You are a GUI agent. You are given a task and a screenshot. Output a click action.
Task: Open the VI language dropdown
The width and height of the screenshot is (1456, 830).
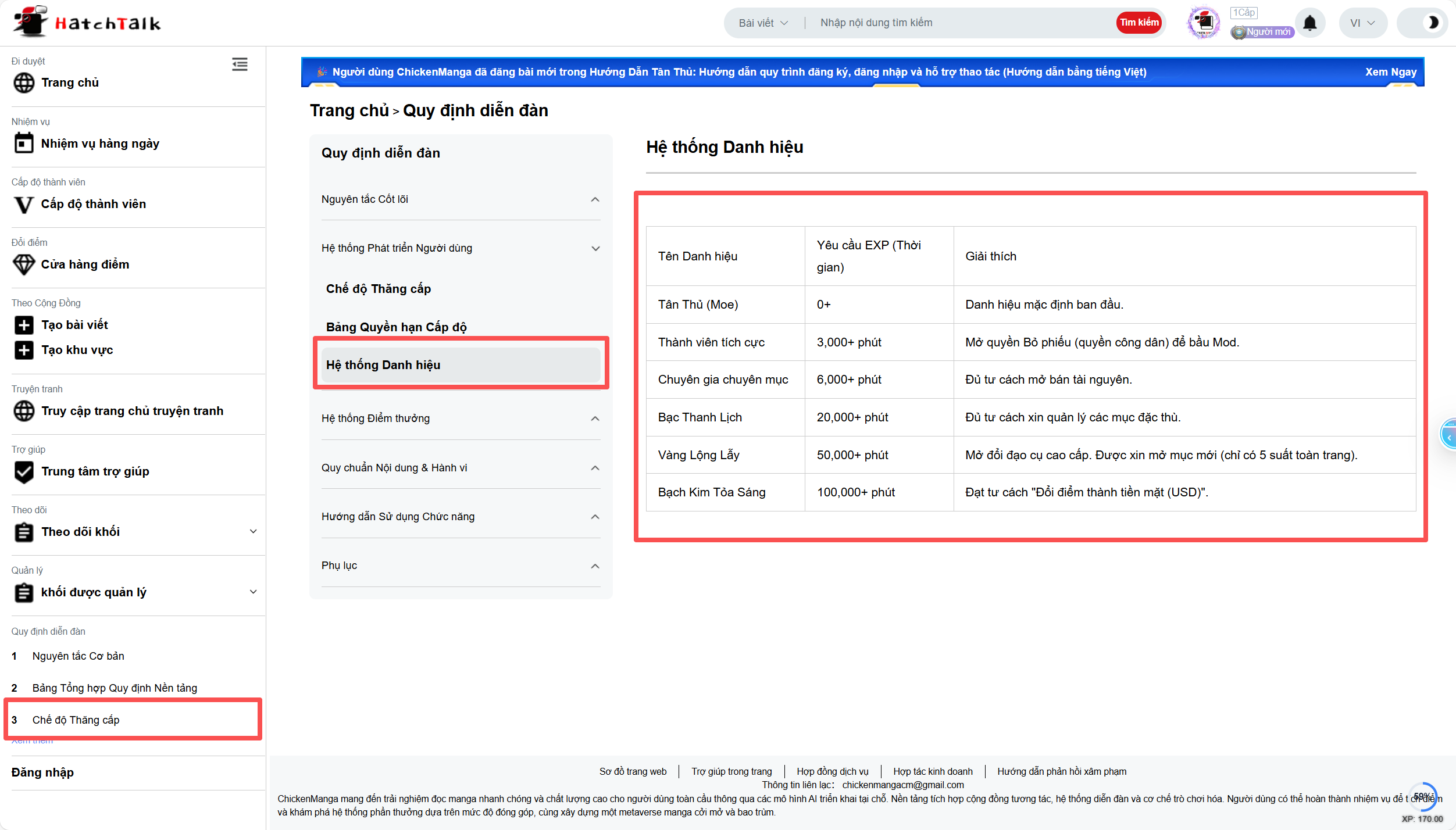(x=1362, y=23)
